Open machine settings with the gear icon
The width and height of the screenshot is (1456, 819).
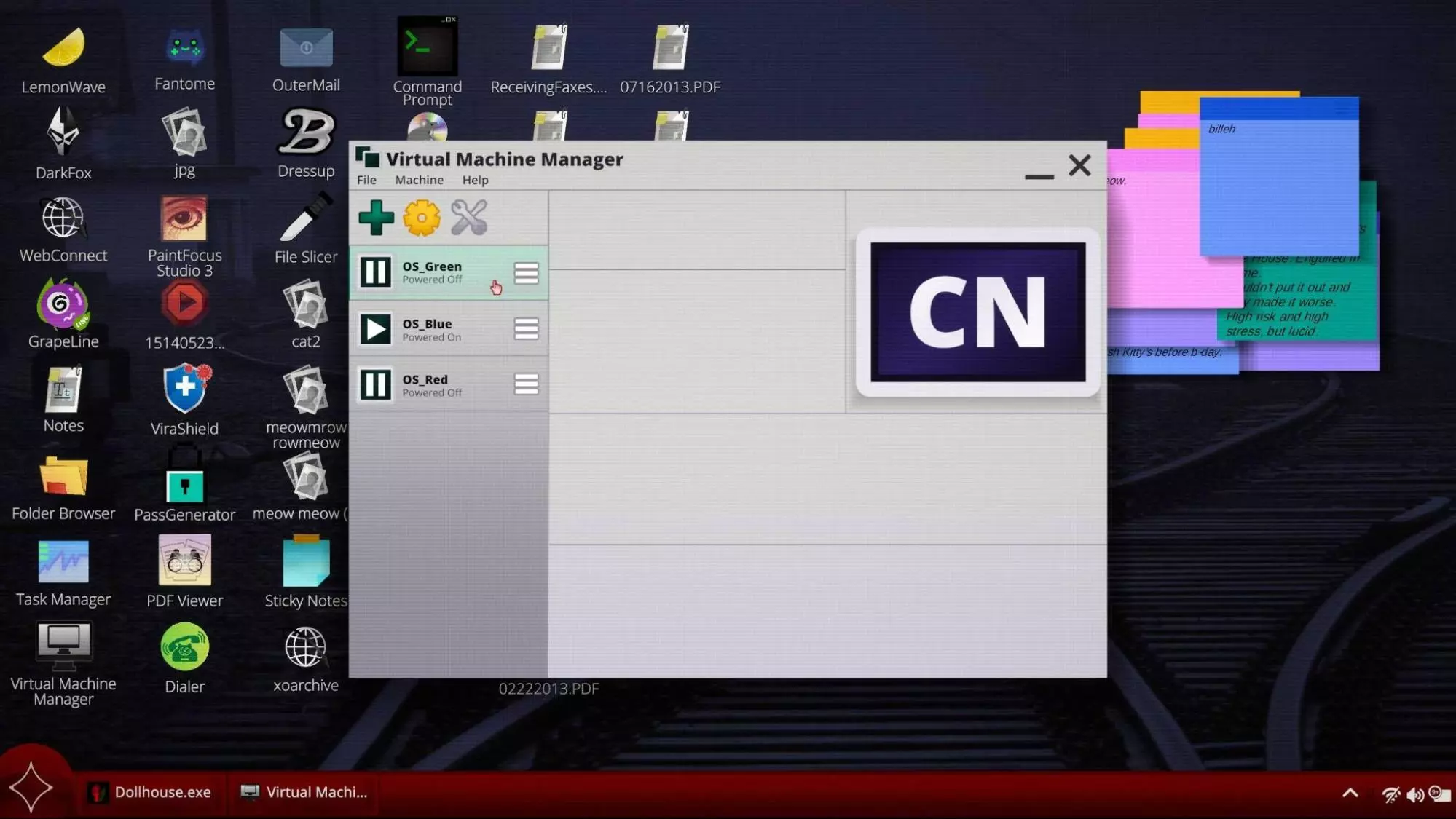(x=422, y=218)
